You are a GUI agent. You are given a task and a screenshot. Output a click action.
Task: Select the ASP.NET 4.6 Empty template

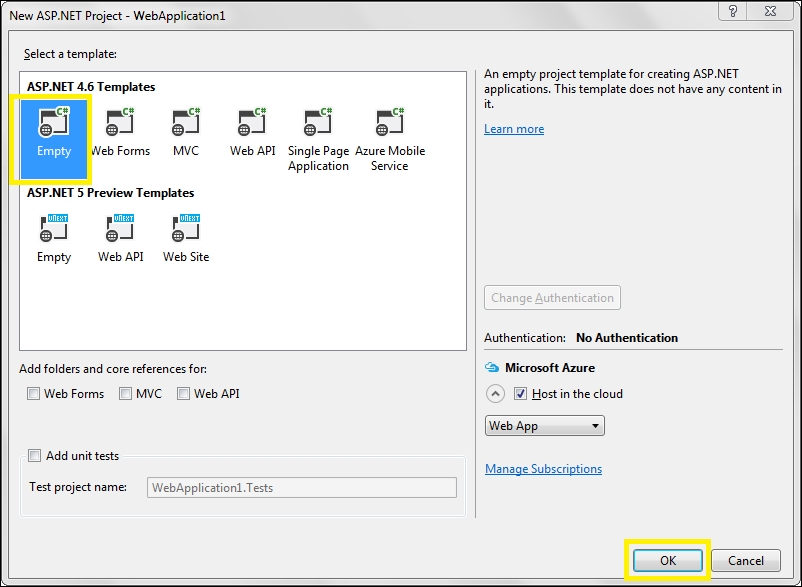pyautogui.click(x=54, y=139)
